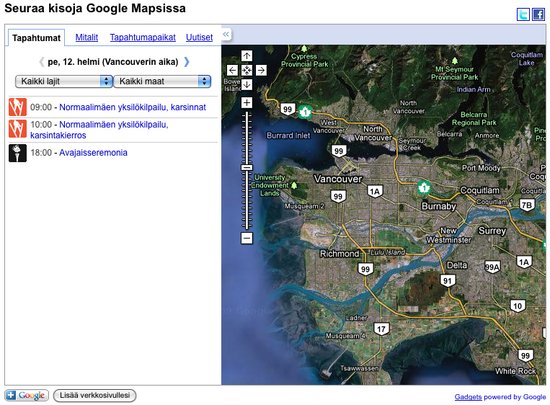Click the White Rock label on map
550x405 pixels.
[515, 371]
